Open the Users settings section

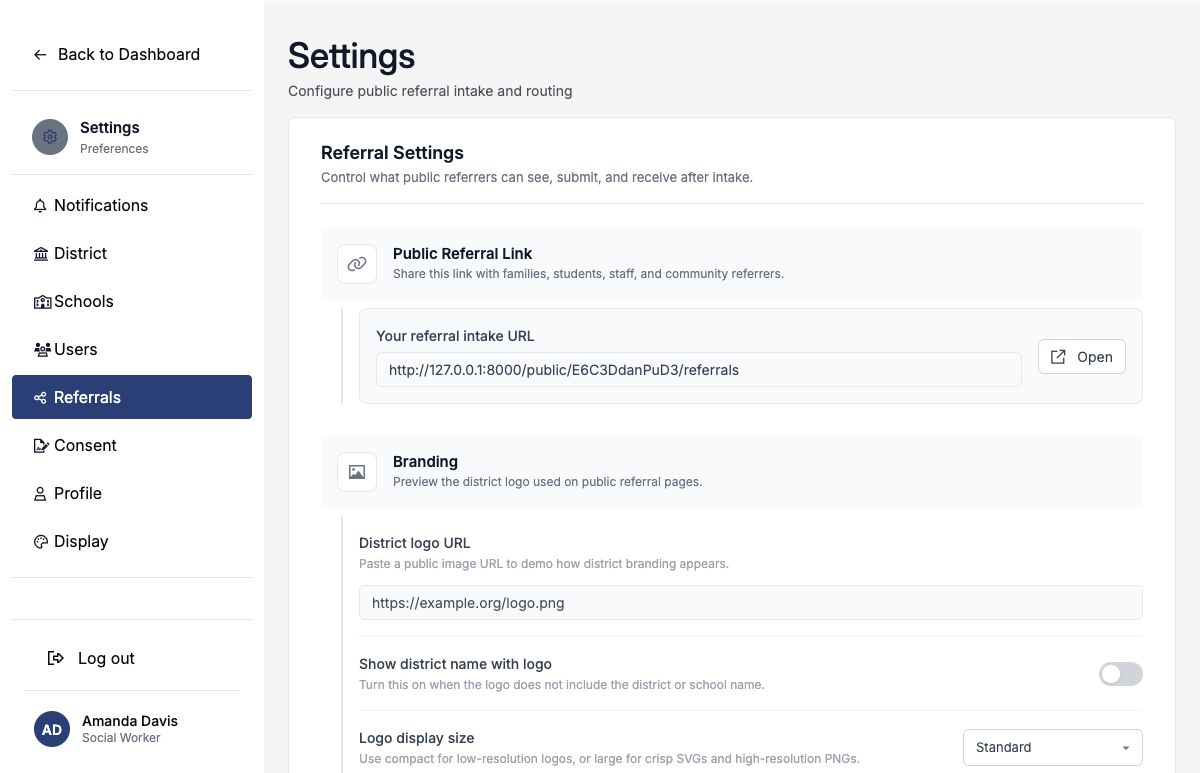point(132,349)
